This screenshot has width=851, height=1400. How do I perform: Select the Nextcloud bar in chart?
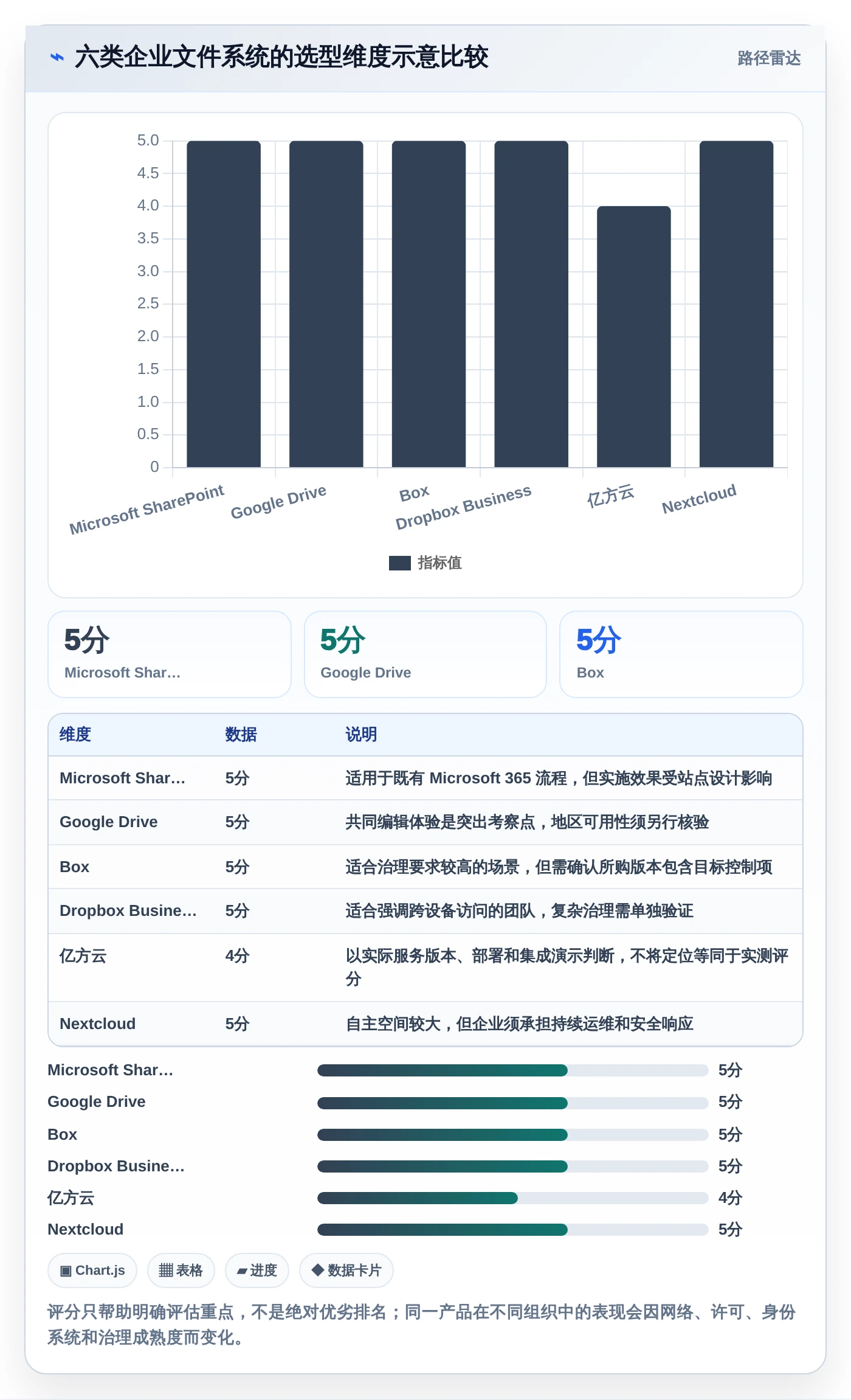[x=736, y=304]
